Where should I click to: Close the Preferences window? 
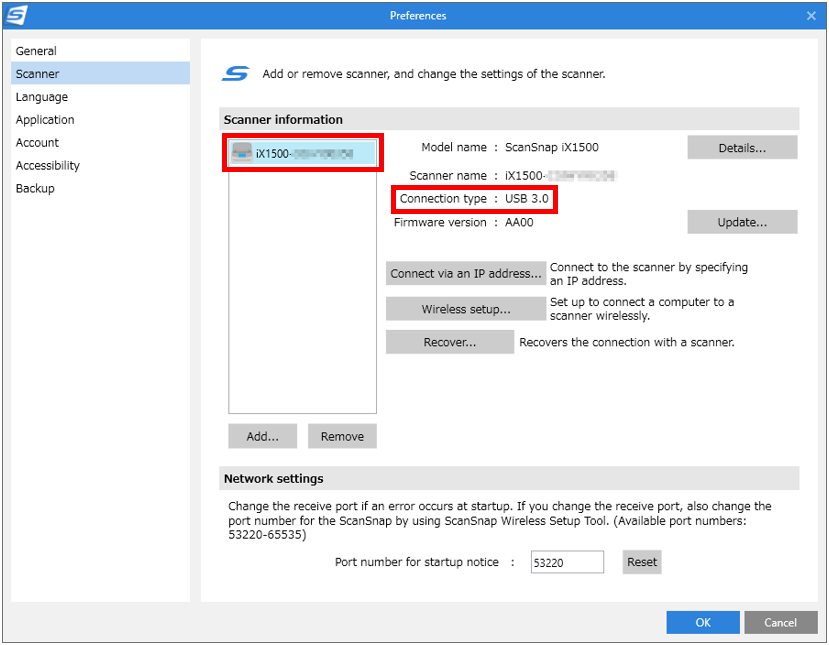point(811,16)
